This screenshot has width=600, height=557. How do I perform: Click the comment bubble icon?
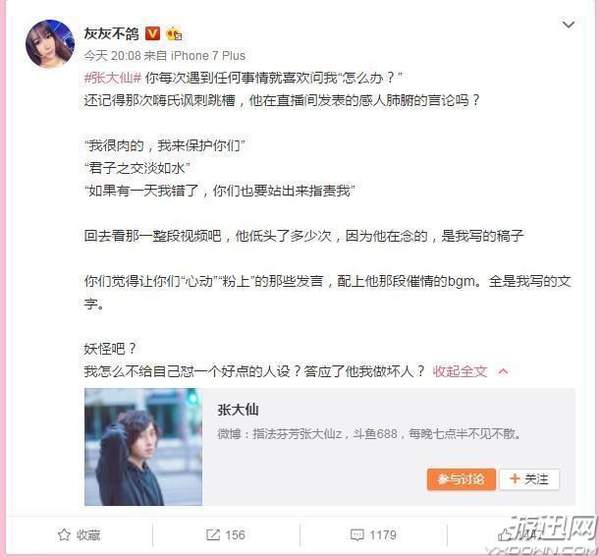pyautogui.click(x=357, y=535)
